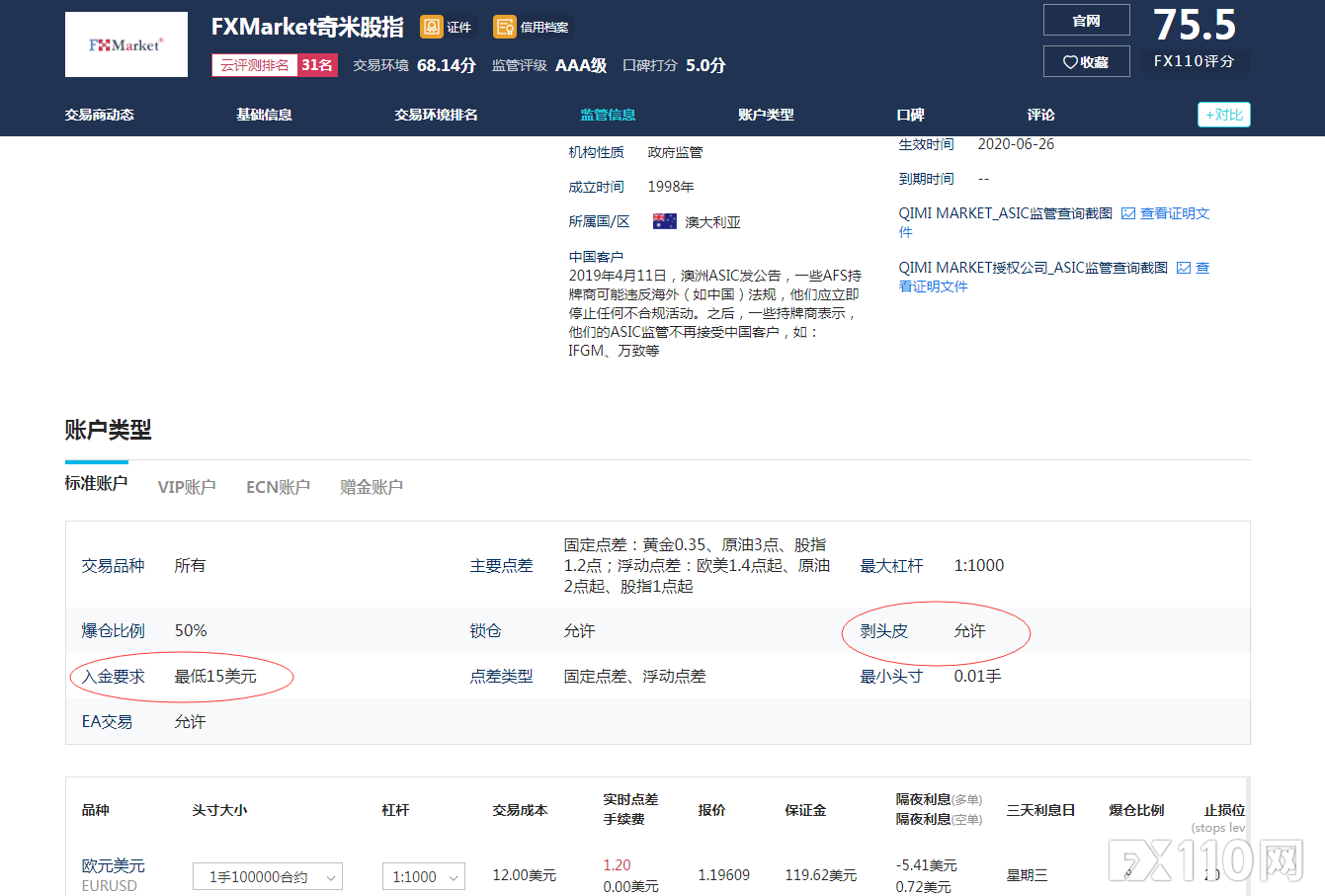Click the Australian flag icon

click(x=665, y=221)
